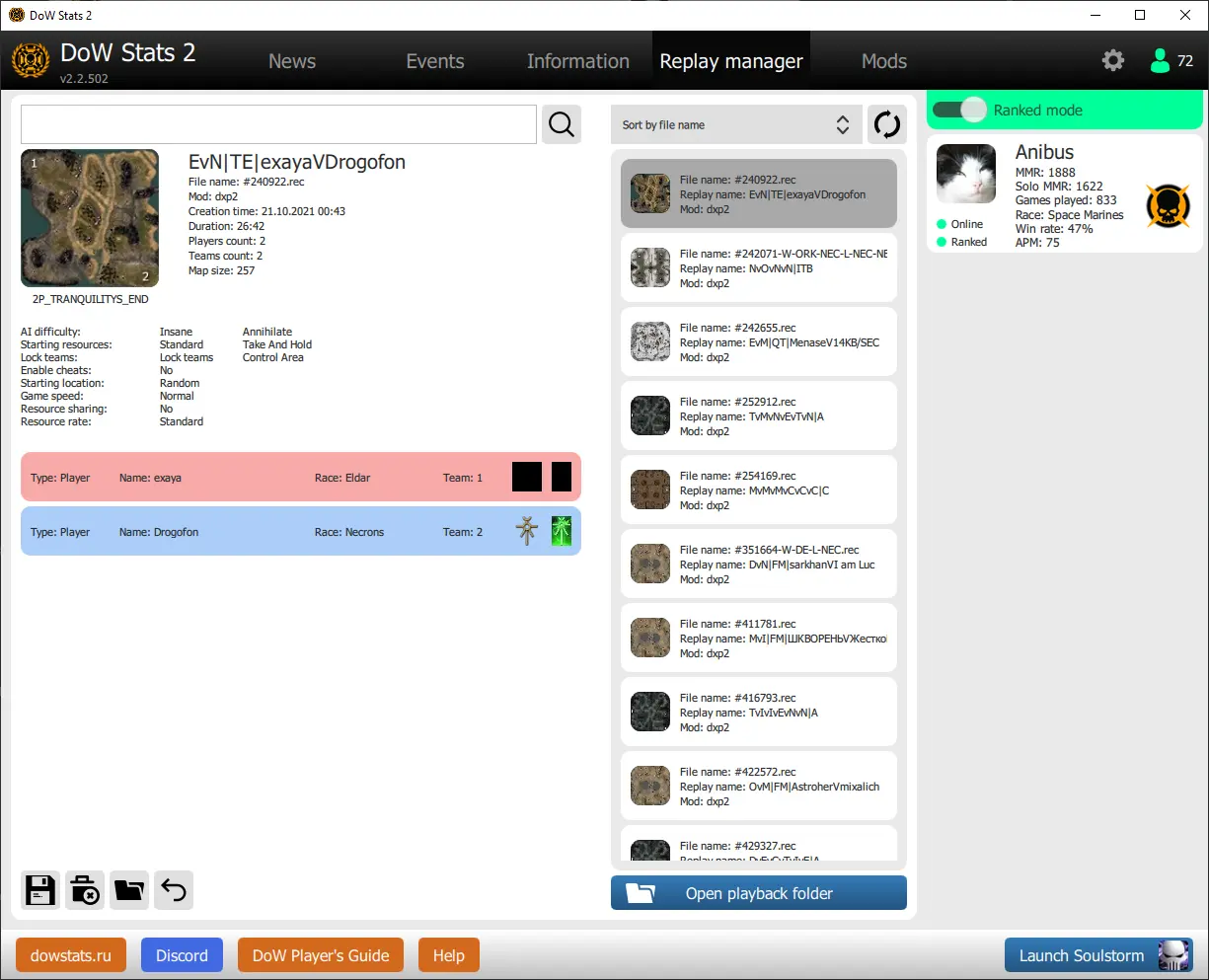The width and height of the screenshot is (1209, 980).
Task: Select replay NvOvNvN|ITB
Action: click(759, 267)
